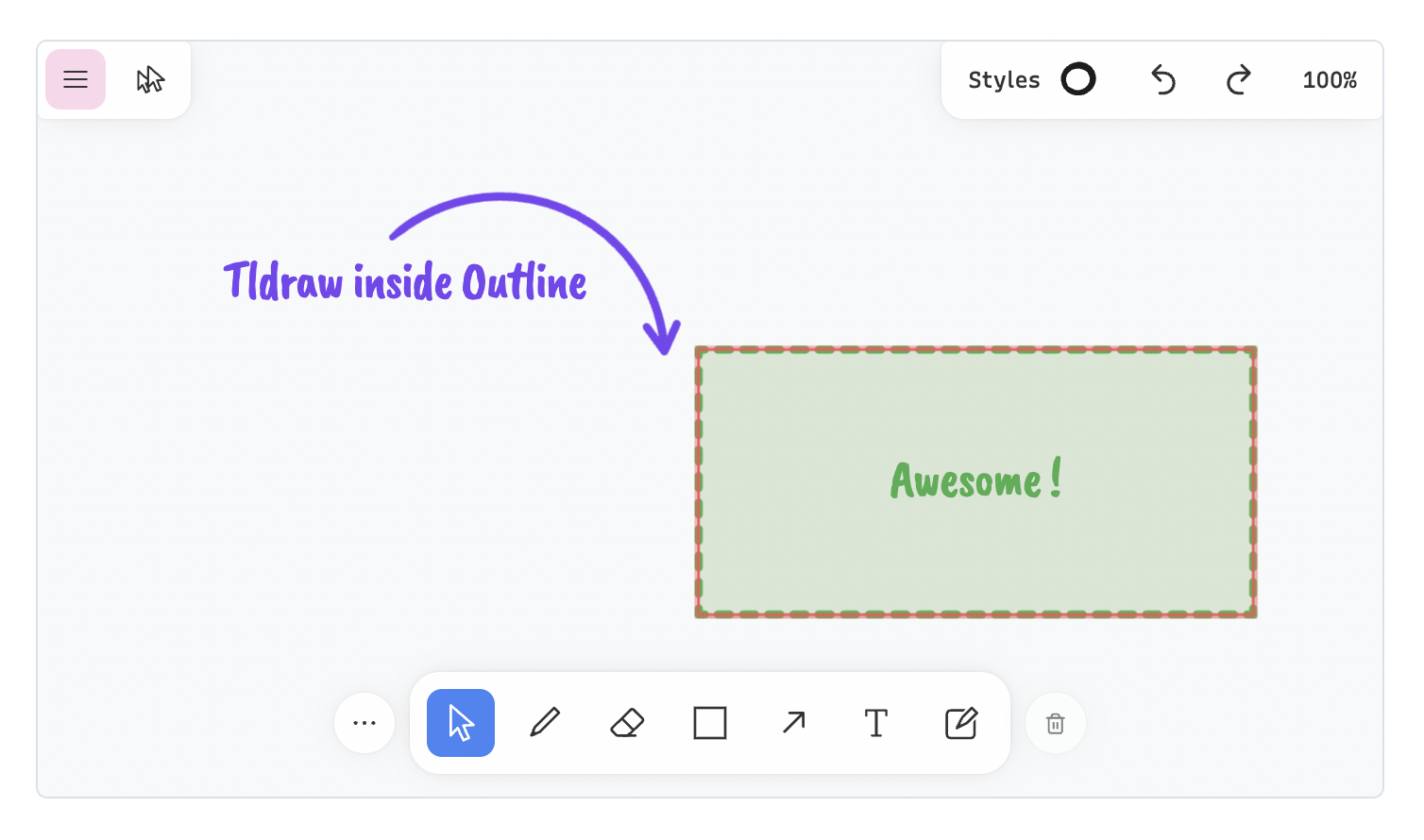1424x840 pixels.
Task: Open the hamburger main menu
Action: [x=76, y=79]
